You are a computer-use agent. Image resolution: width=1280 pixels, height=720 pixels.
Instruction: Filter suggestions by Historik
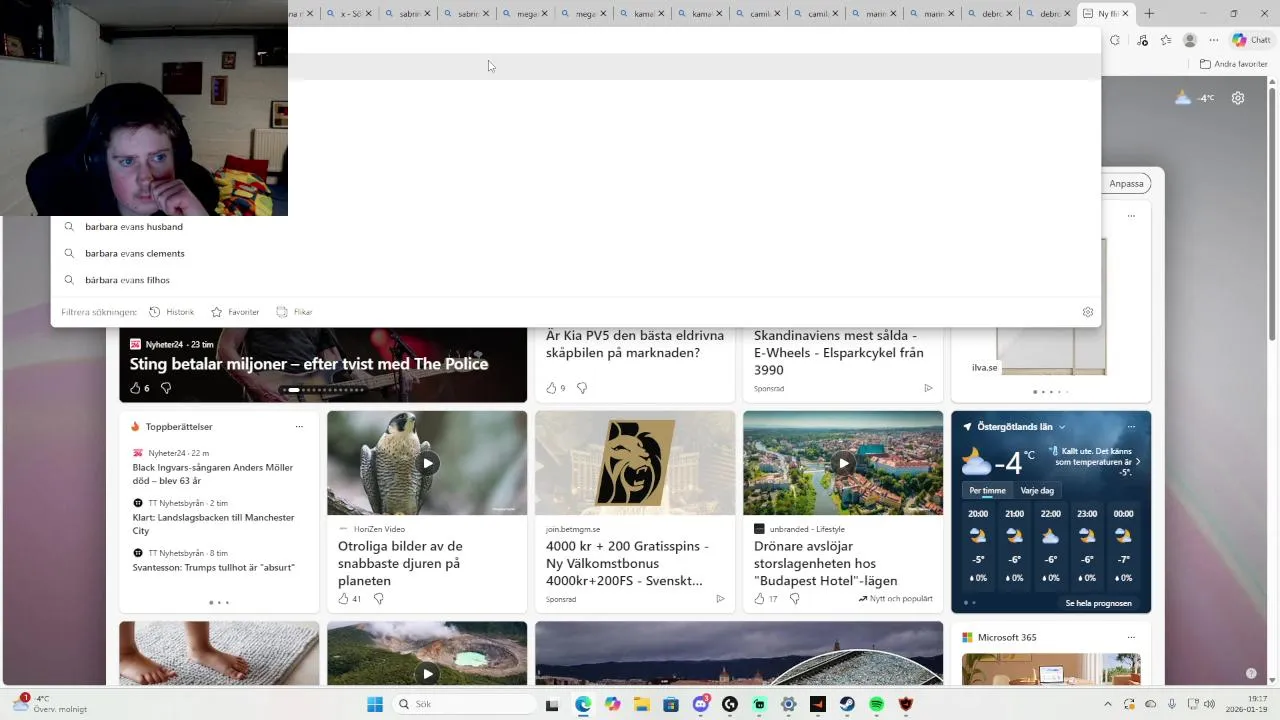[171, 312]
